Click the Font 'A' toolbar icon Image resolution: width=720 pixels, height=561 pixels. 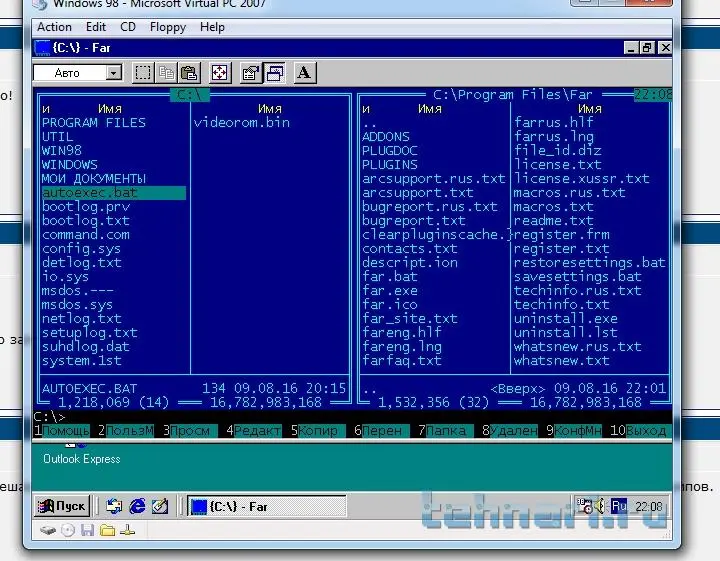304,73
